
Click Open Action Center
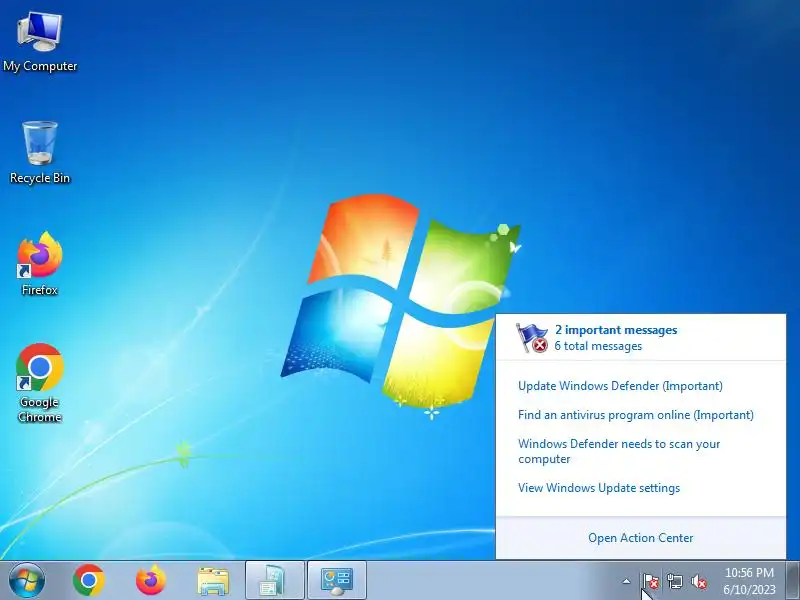tap(640, 538)
